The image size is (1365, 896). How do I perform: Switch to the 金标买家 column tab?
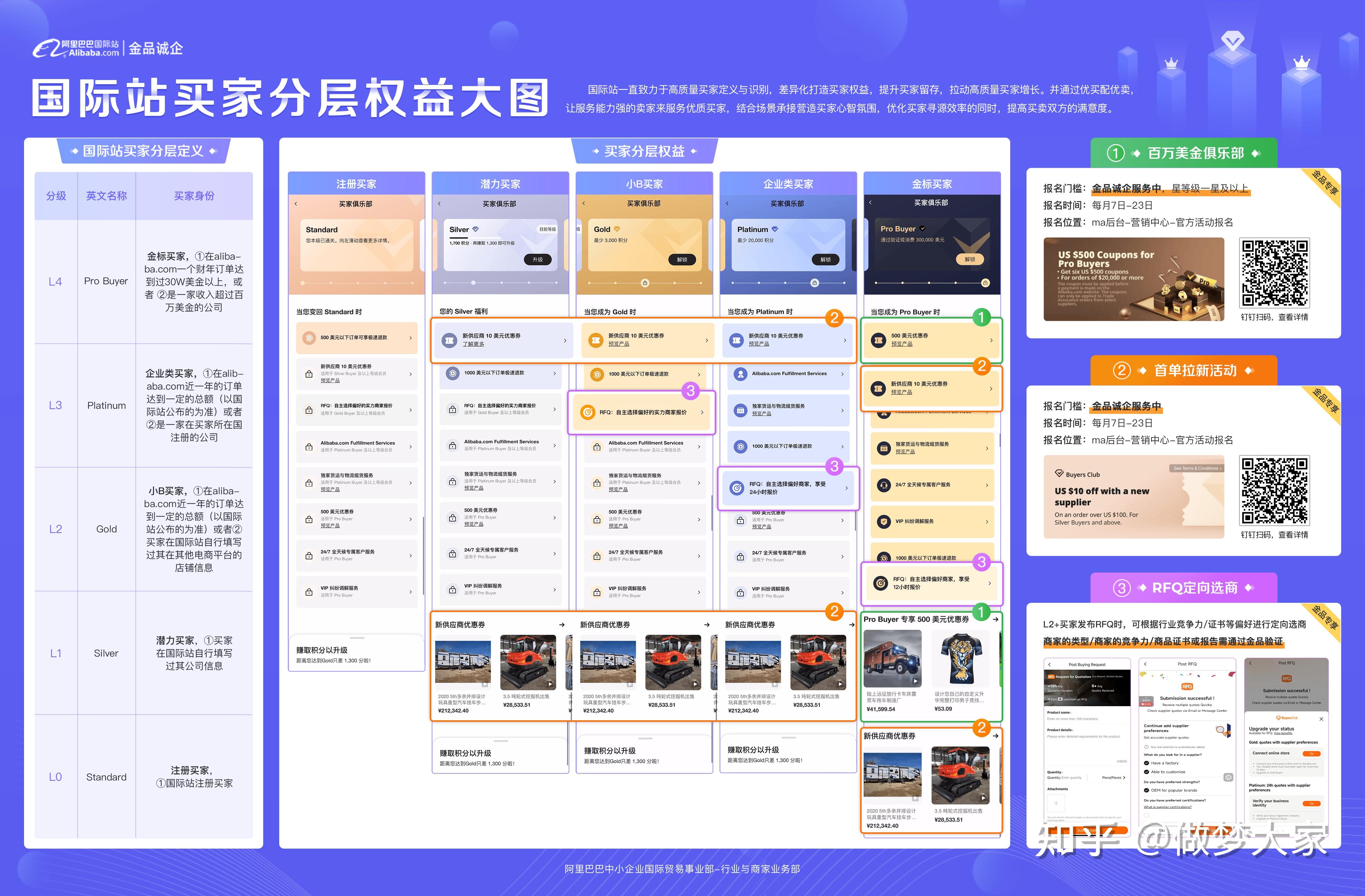click(x=931, y=183)
